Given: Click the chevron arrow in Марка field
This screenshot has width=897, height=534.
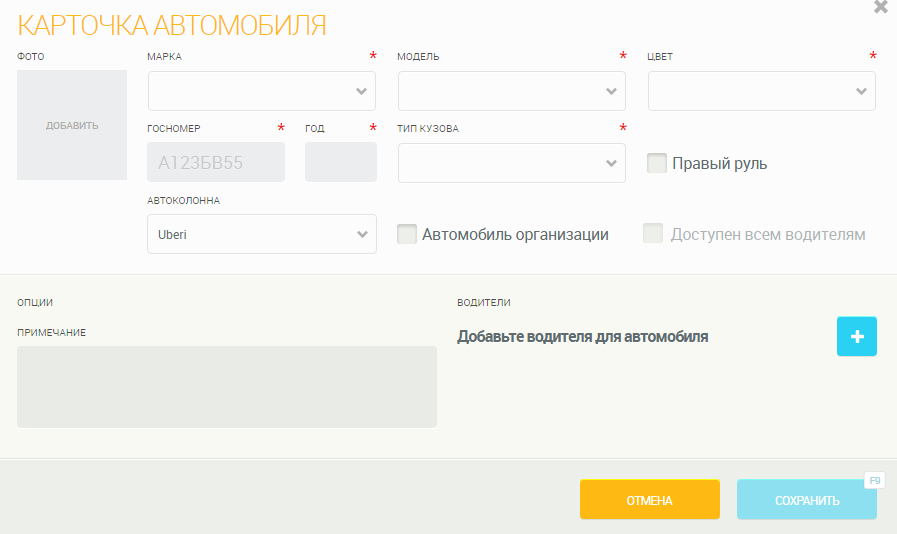Looking at the screenshot, I should (361, 91).
